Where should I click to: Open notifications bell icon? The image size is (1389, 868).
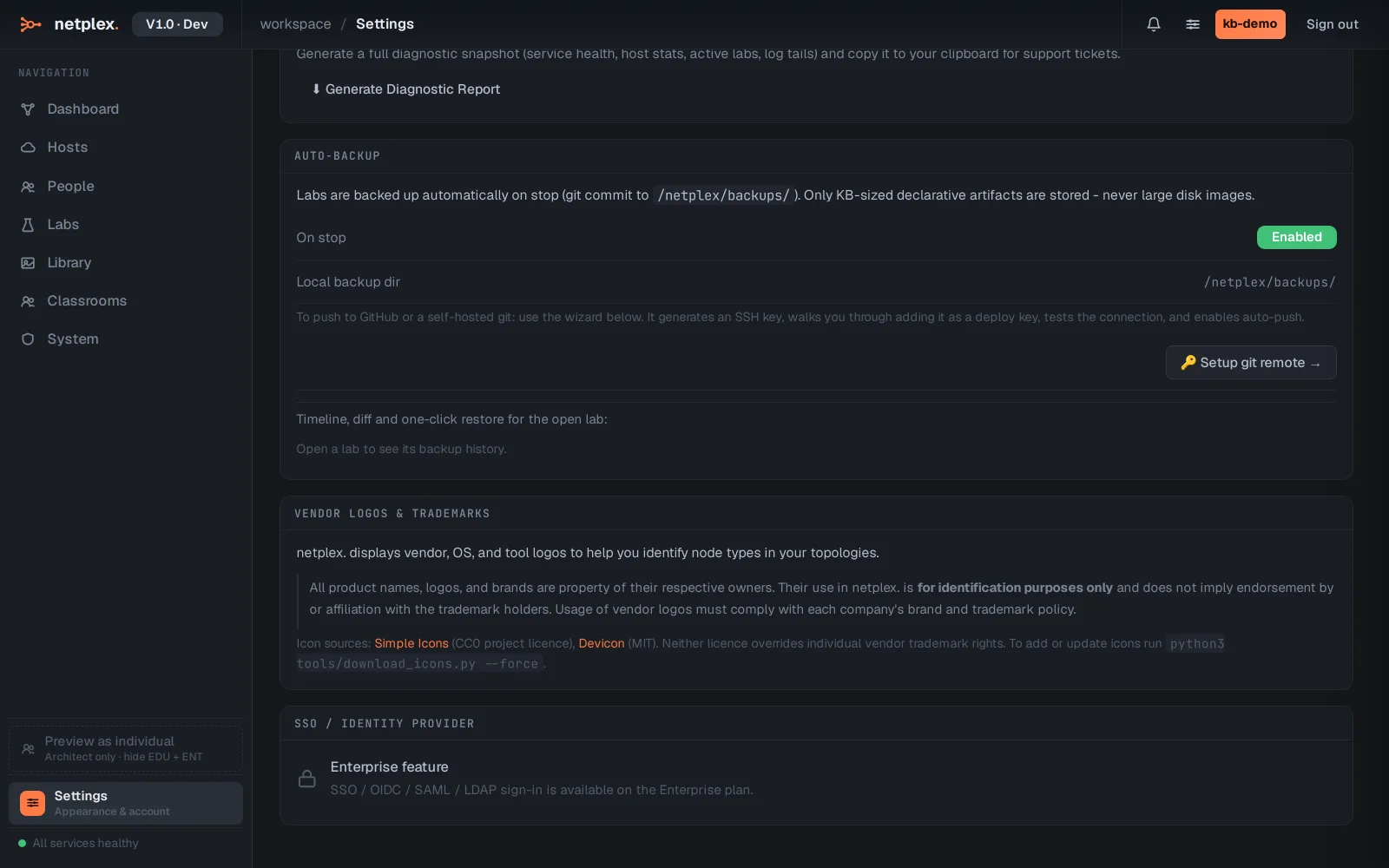(x=1154, y=24)
